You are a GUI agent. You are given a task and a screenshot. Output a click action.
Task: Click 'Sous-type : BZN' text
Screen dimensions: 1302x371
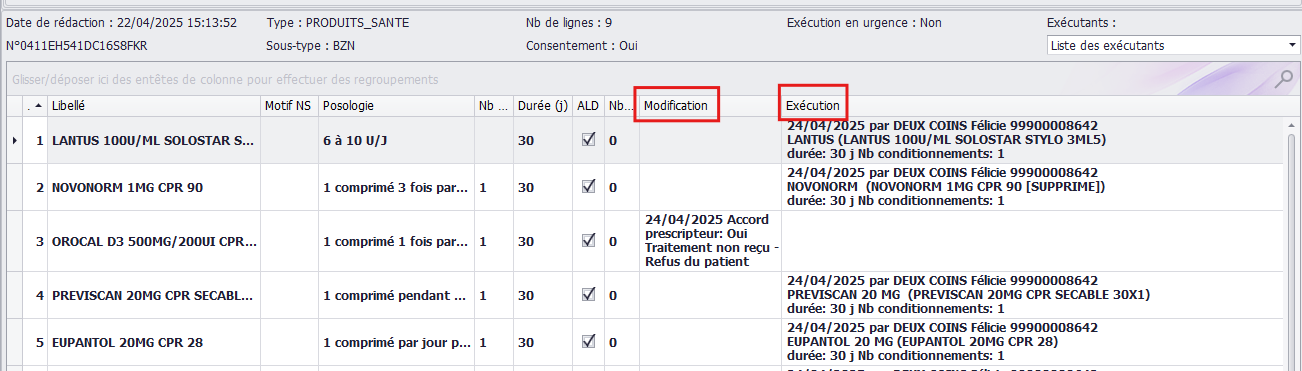point(311,45)
